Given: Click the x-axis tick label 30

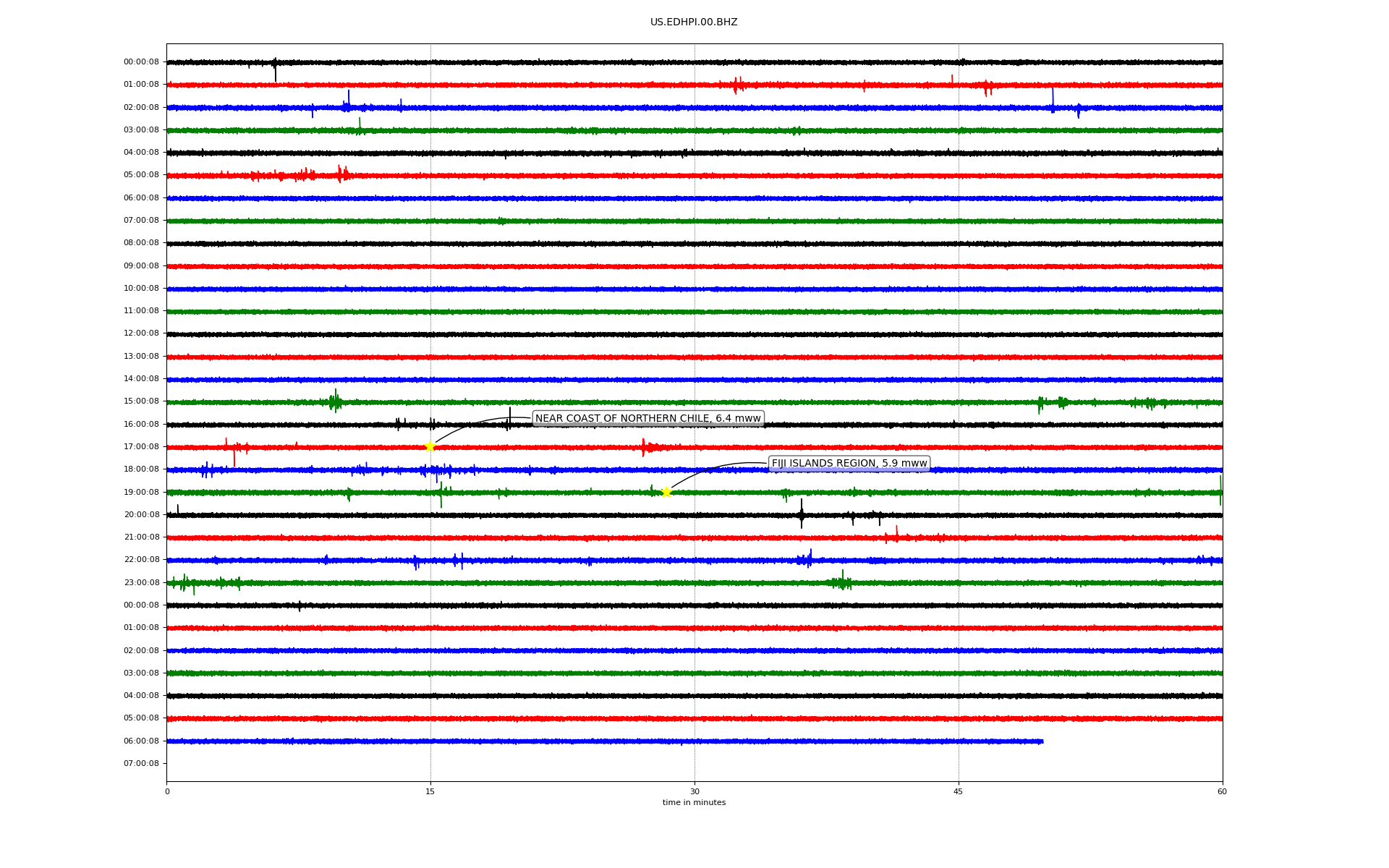Looking at the screenshot, I should [x=694, y=791].
